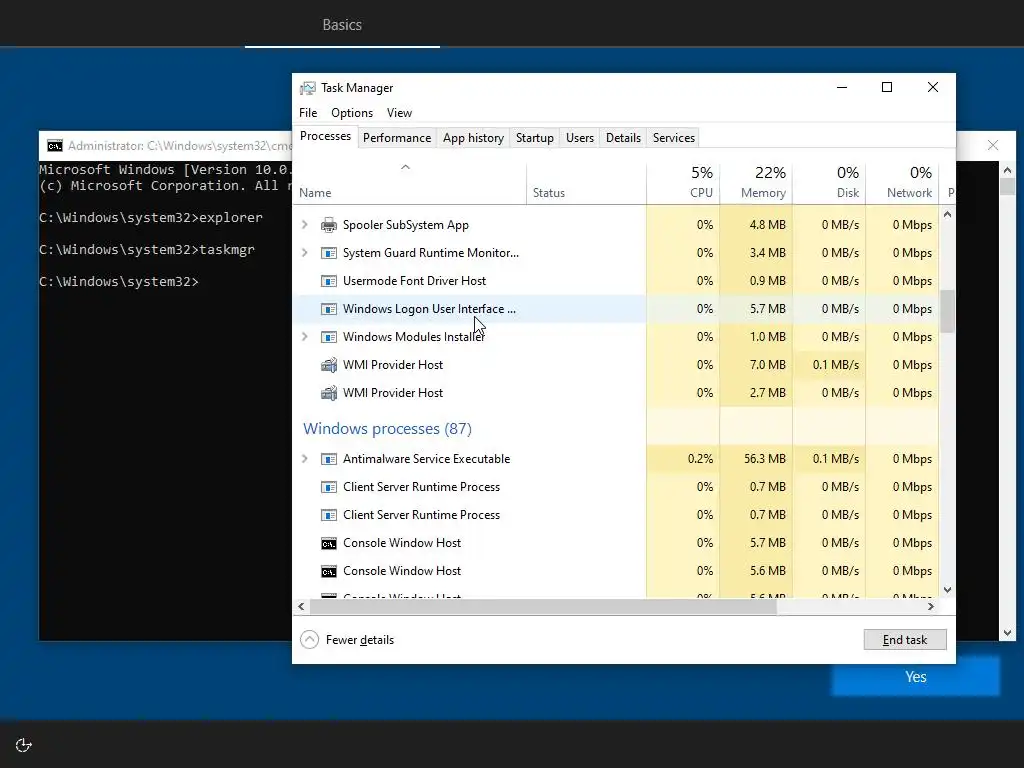1024x768 pixels.
Task: Switch to the App history tab
Action: [x=473, y=138]
